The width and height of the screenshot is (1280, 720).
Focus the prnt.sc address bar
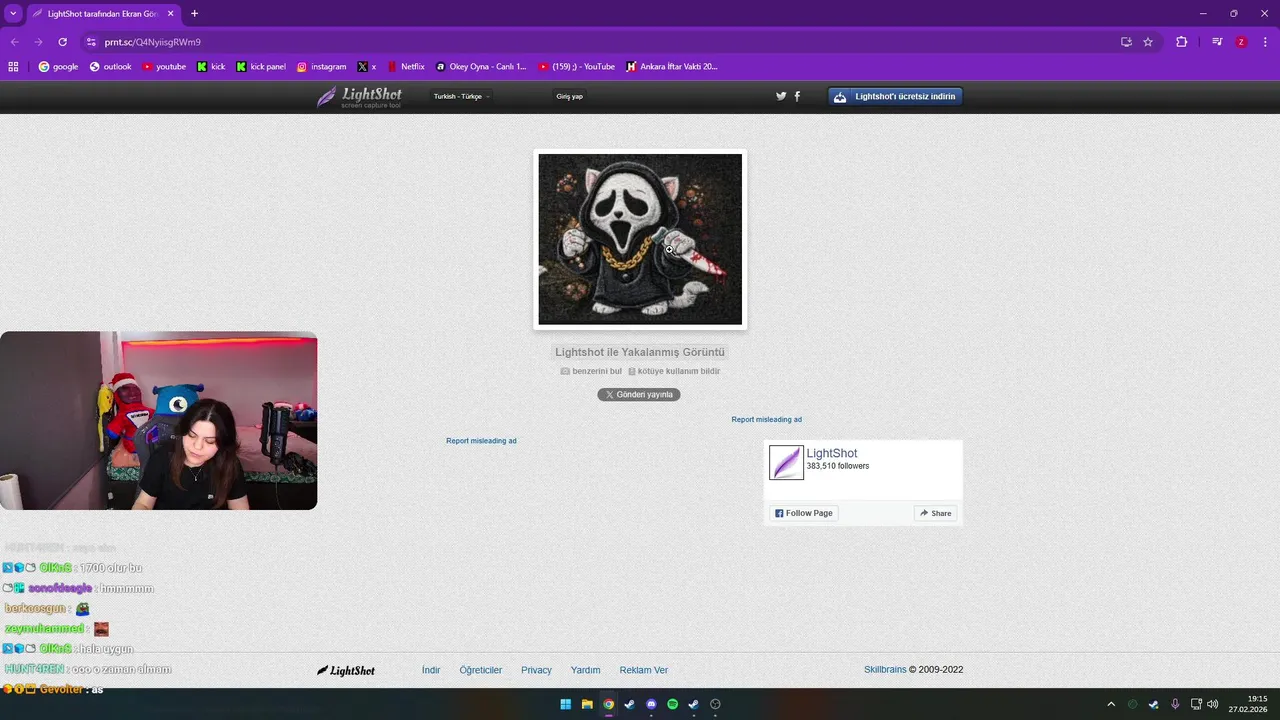[600, 42]
